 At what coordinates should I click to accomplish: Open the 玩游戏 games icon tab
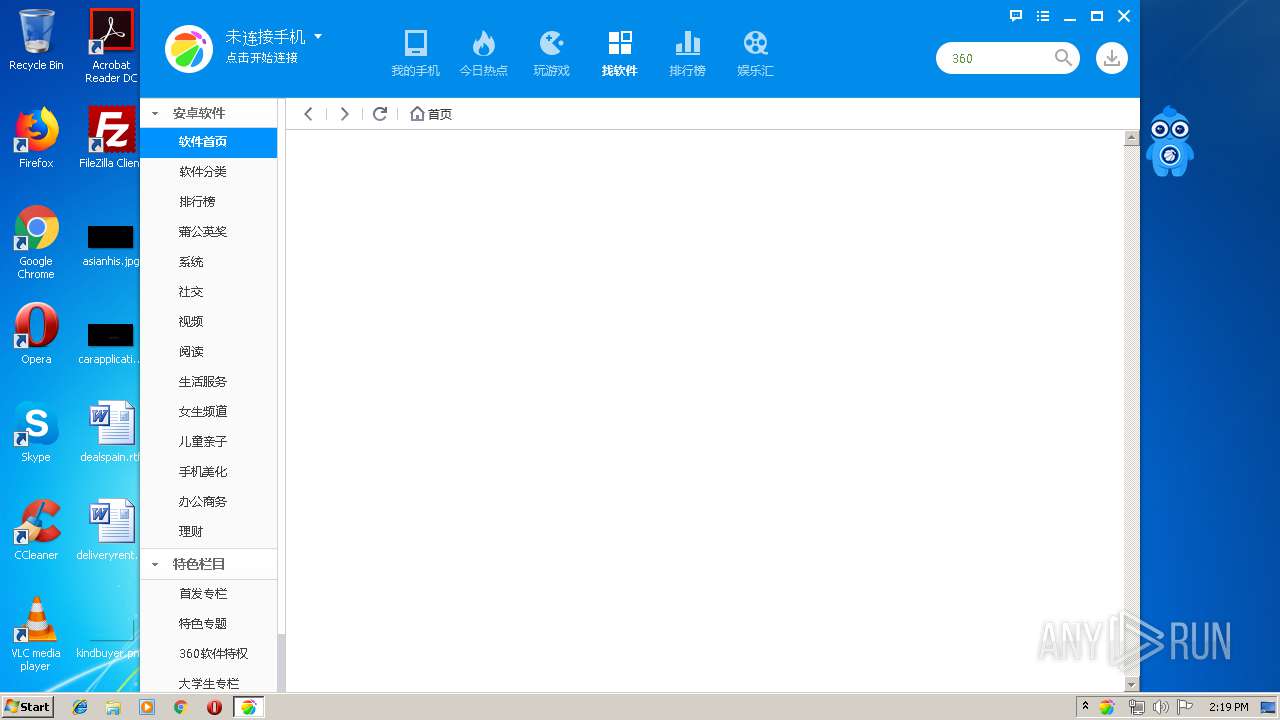(552, 43)
